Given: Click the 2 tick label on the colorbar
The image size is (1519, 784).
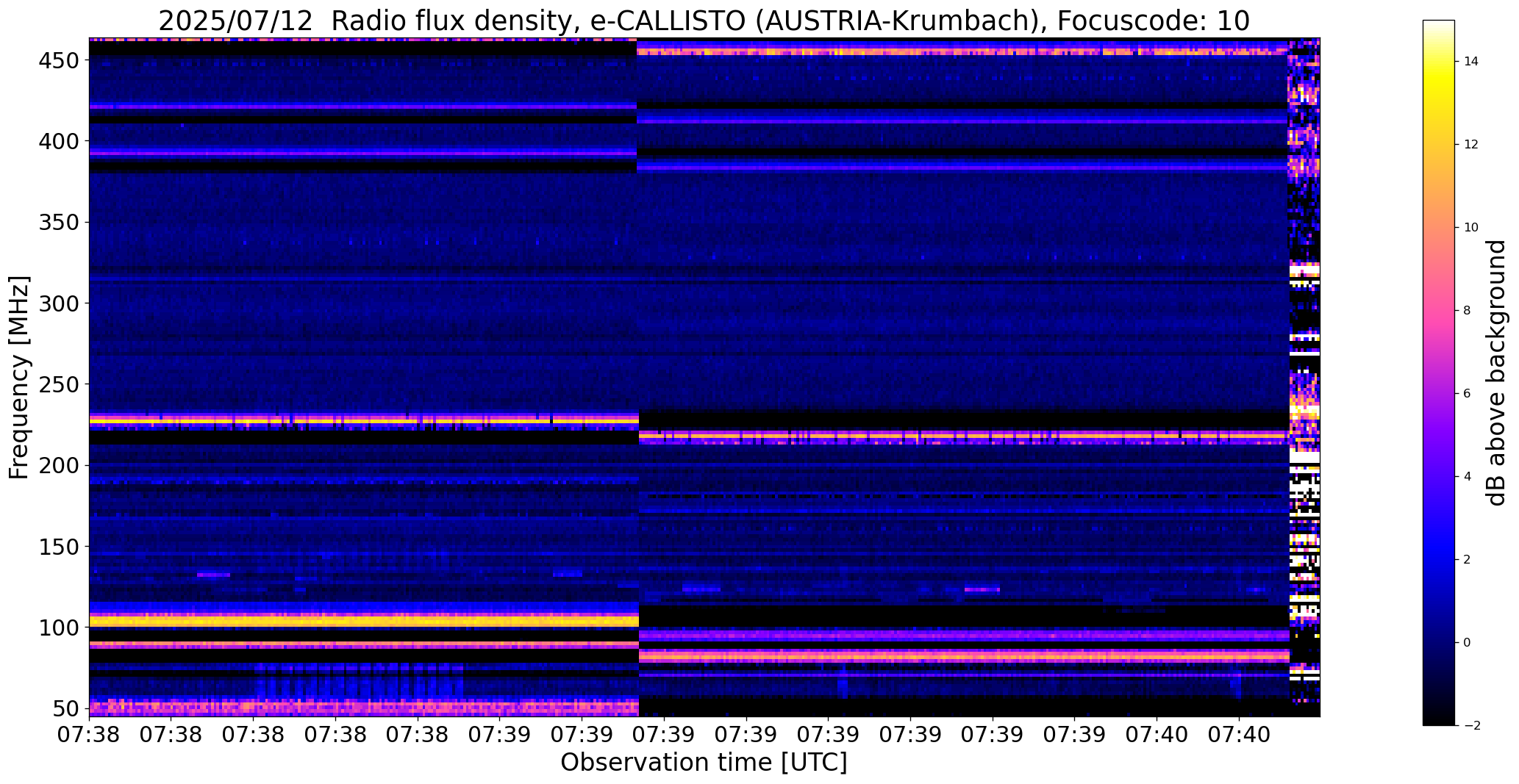Looking at the screenshot, I should pyautogui.click(x=1468, y=560).
